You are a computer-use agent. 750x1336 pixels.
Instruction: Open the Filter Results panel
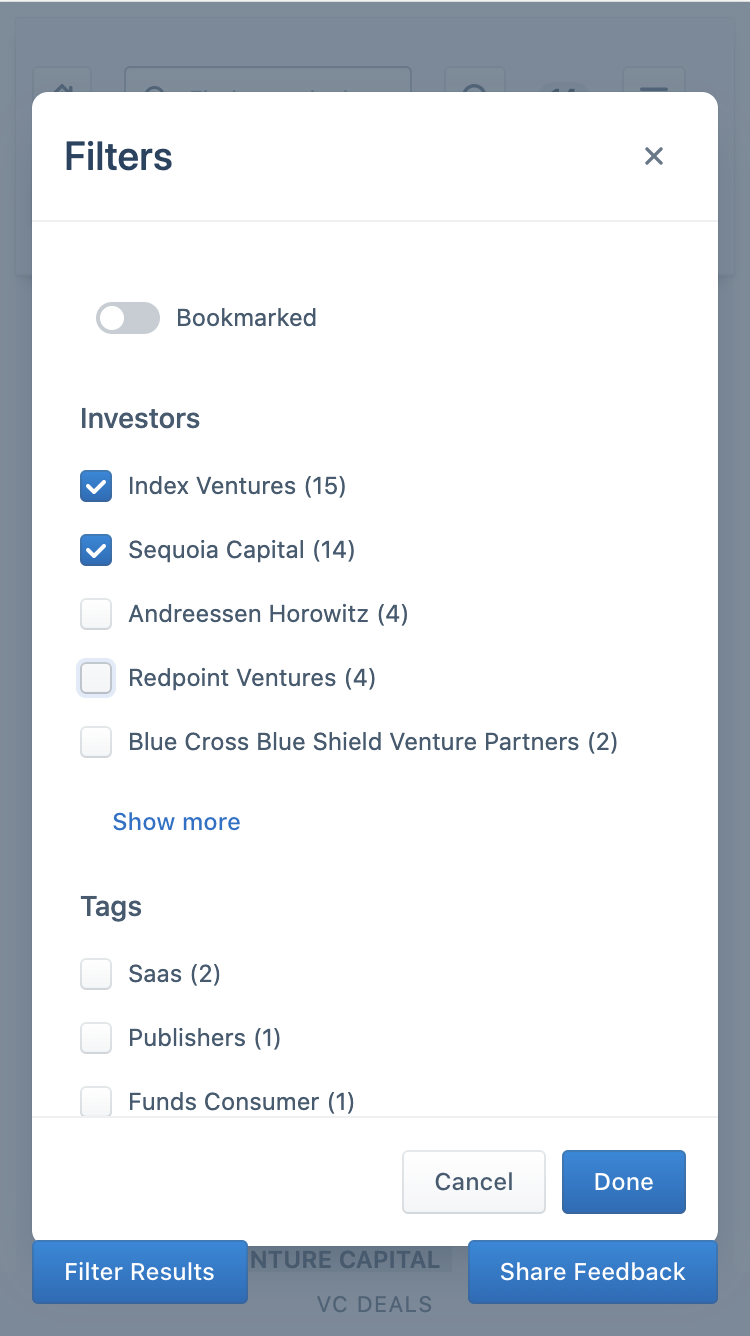click(139, 1271)
